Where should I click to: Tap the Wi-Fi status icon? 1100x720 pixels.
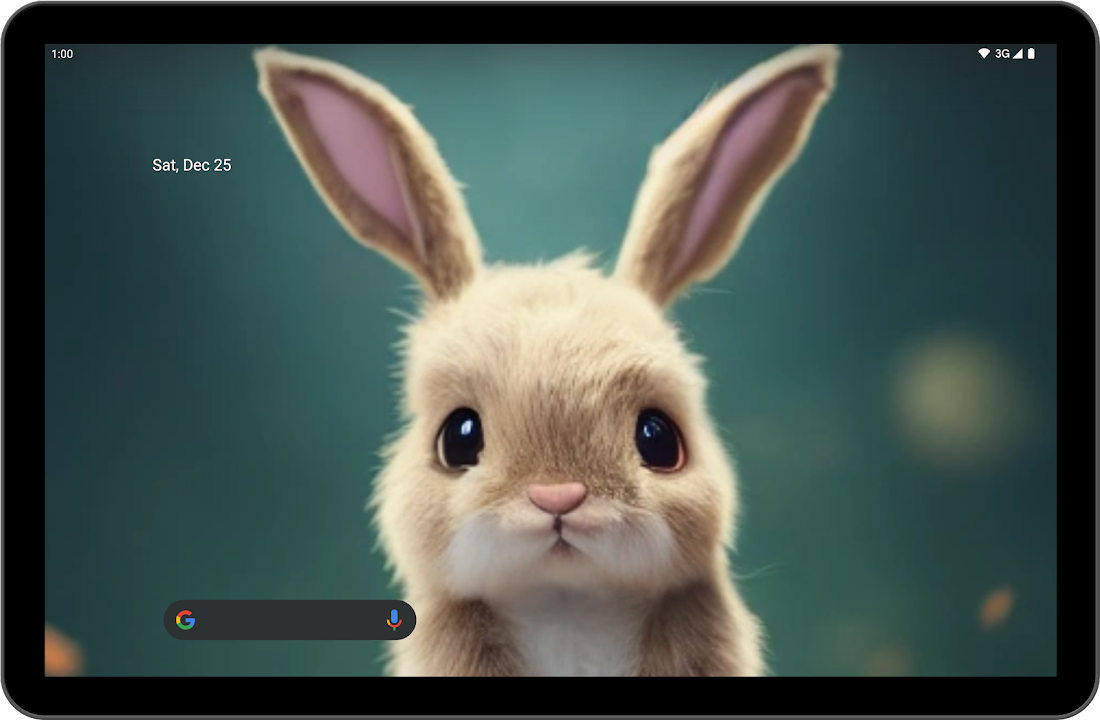[x=984, y=54]
